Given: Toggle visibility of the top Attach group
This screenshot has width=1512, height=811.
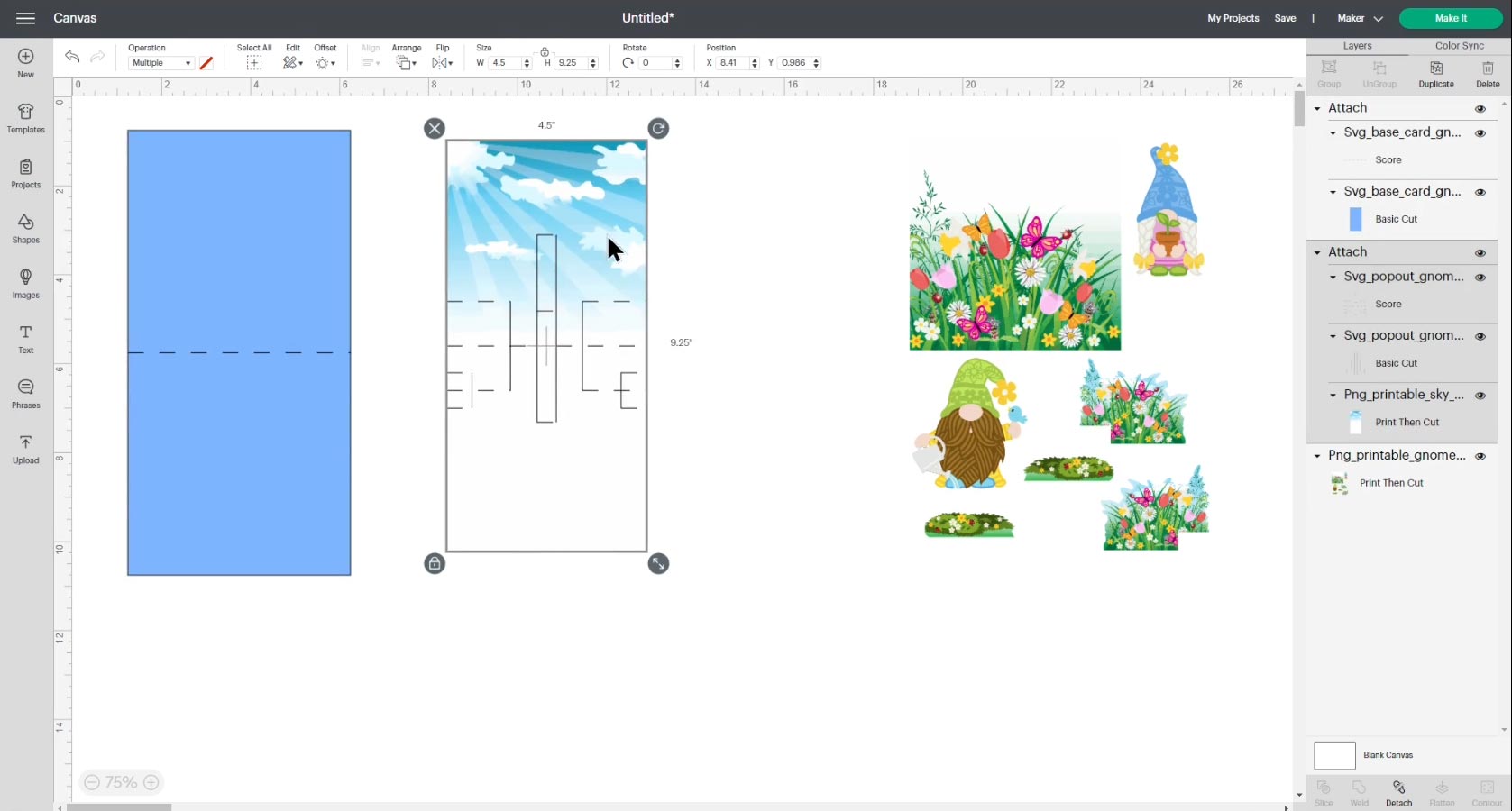Looking at the screenshot, I should click(x=1480, y=108).
